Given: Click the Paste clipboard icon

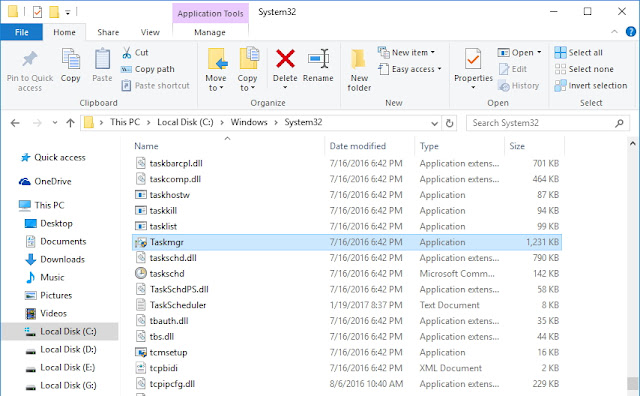Looking at the screenshot, I should (x=102, y=60).
